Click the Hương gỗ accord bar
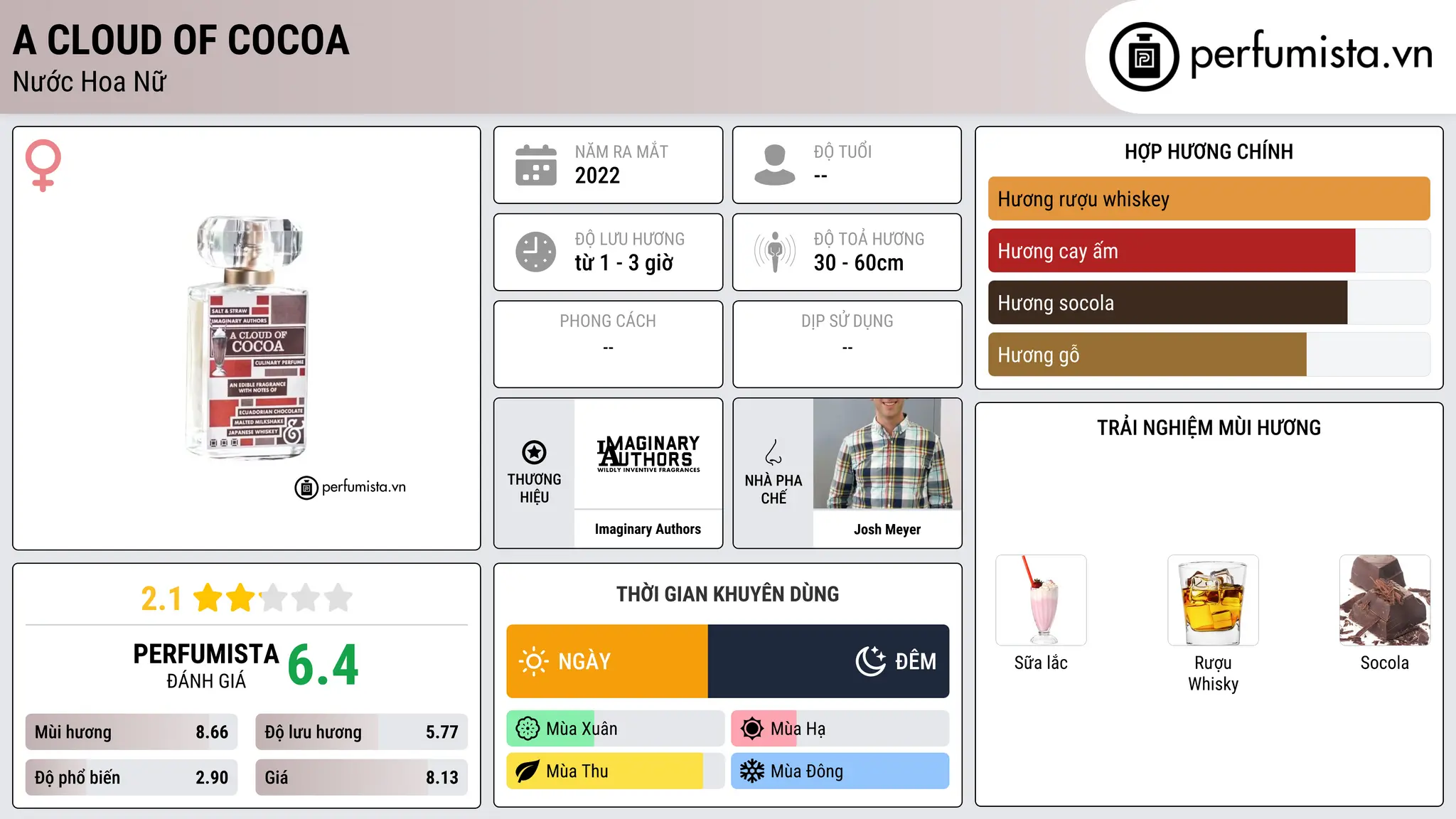Screen dimensions: 1456x819 tap(1209, 355)
